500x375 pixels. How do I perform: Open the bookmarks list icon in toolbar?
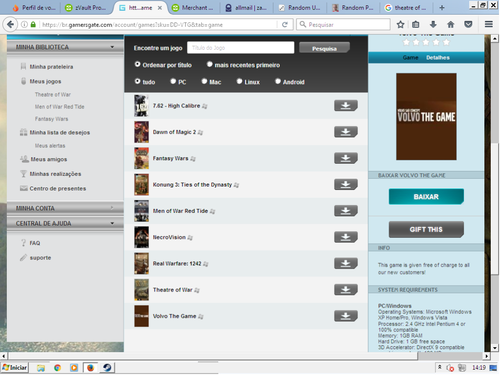click(x=415, y=24)
